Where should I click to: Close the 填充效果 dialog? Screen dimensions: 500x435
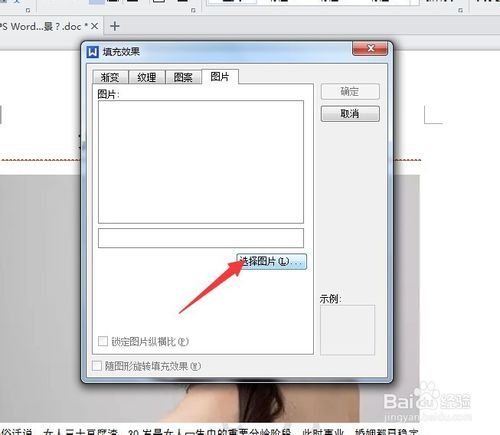(x=370, y=49)
